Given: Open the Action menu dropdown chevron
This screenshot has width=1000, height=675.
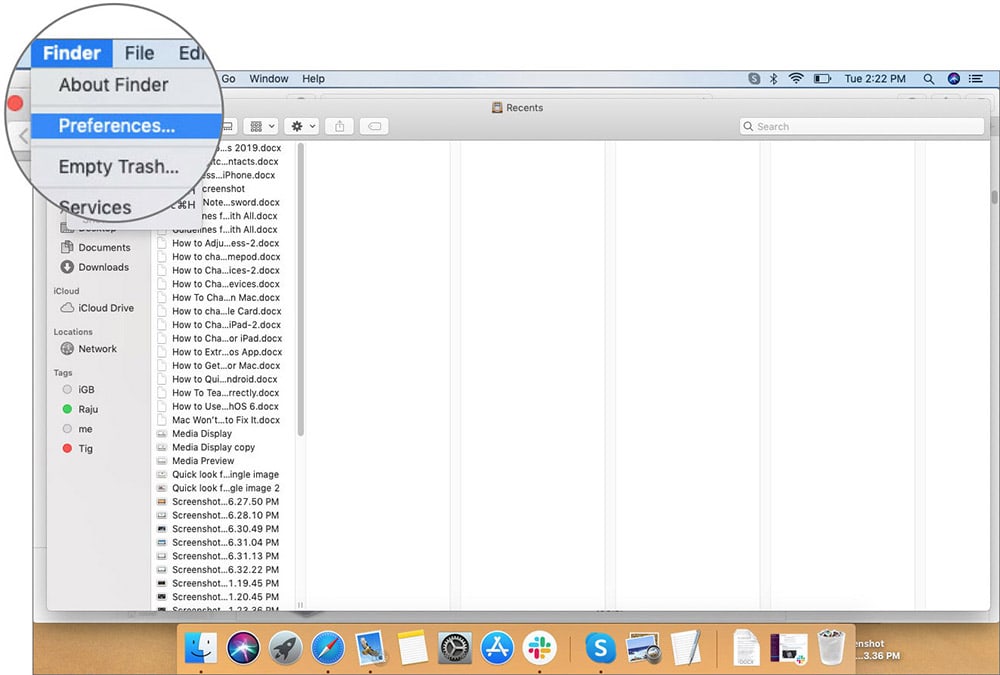Looking at the screenshot, I should (x=312, y=126).
